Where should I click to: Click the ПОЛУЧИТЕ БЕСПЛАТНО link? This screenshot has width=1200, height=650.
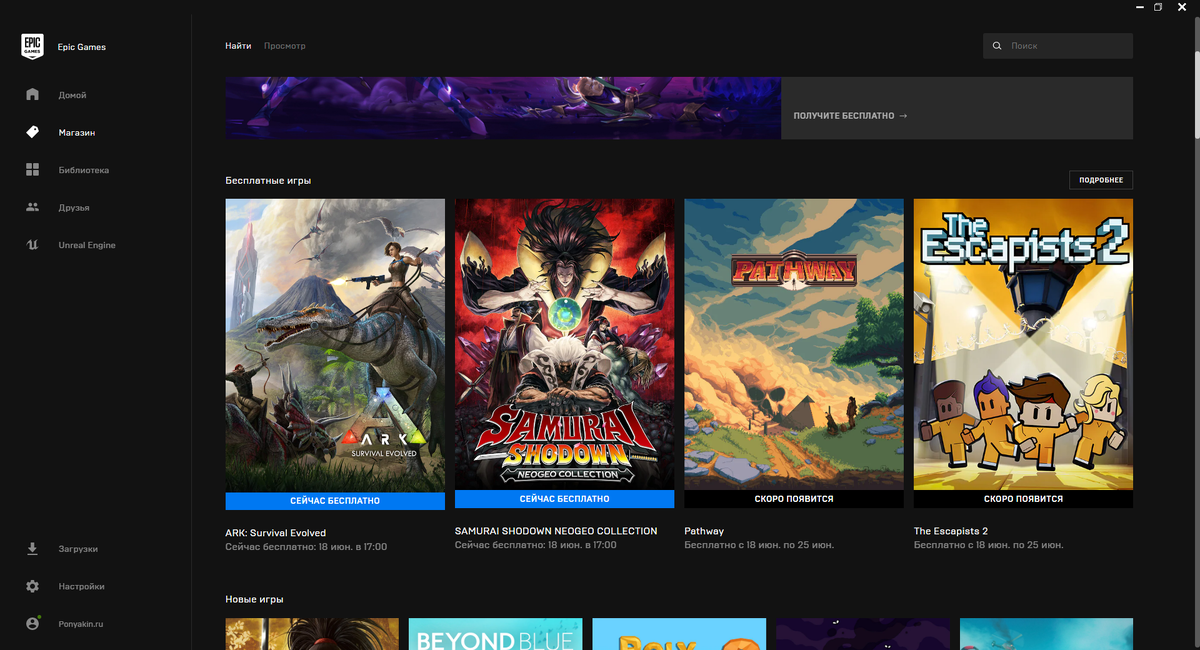click(850, 116)
